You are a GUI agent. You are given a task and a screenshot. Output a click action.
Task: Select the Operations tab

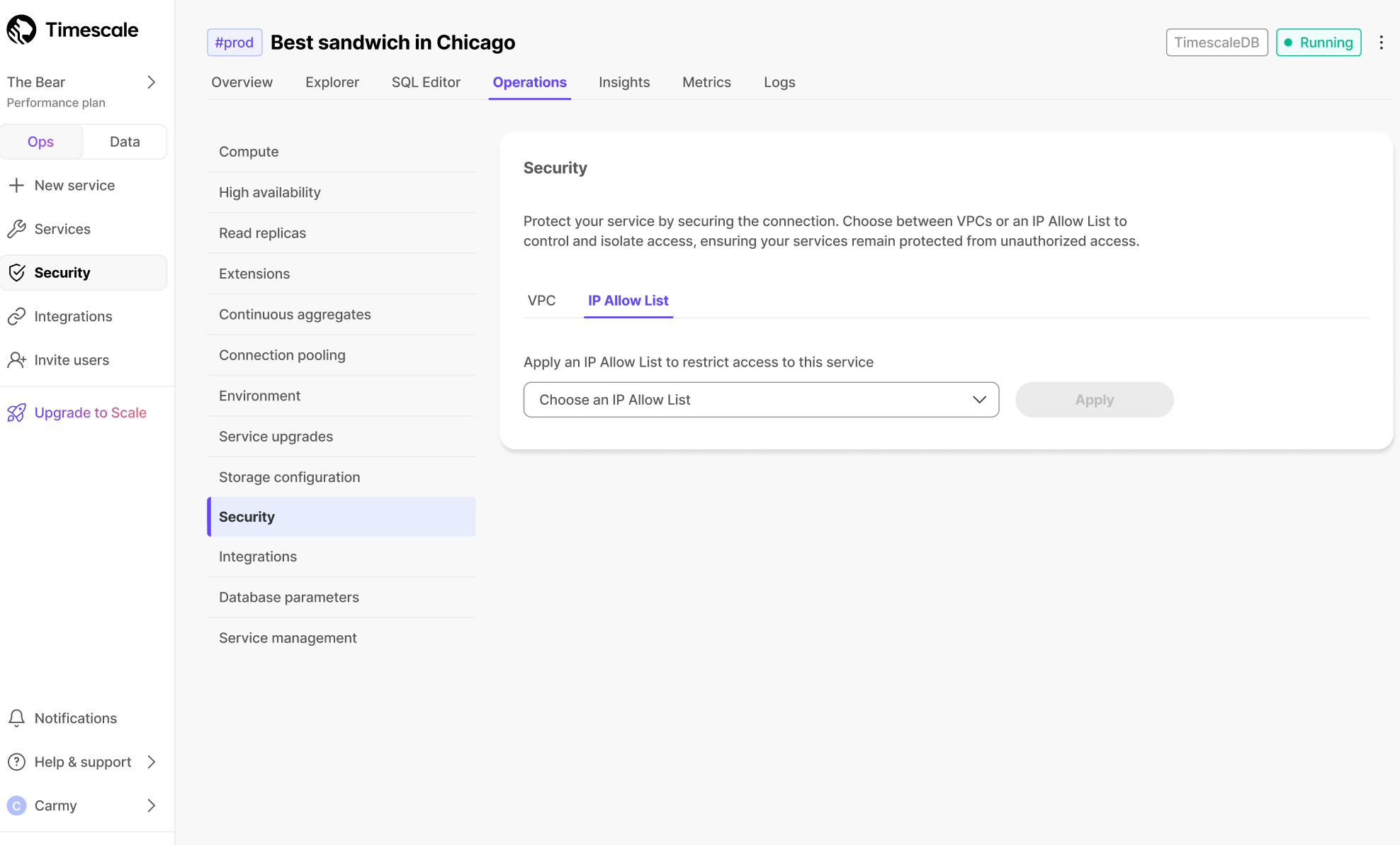pos(529,82)
